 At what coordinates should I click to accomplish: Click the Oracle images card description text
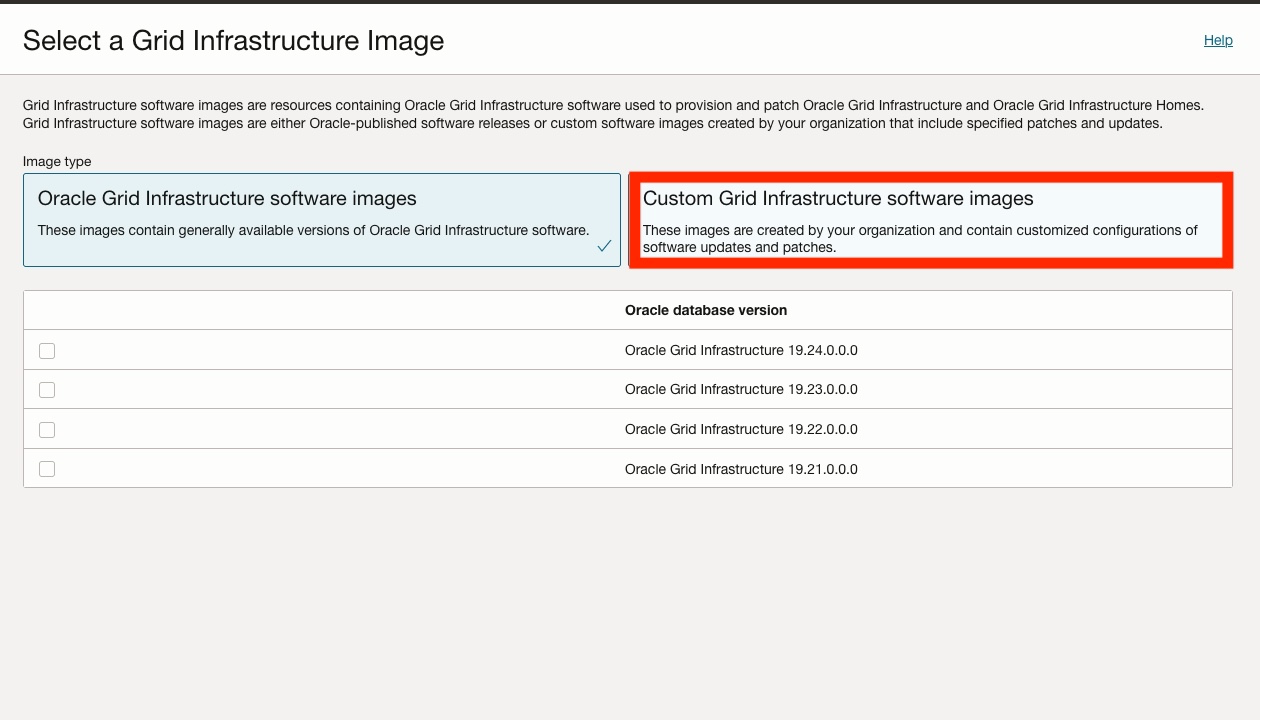[312, 230]
